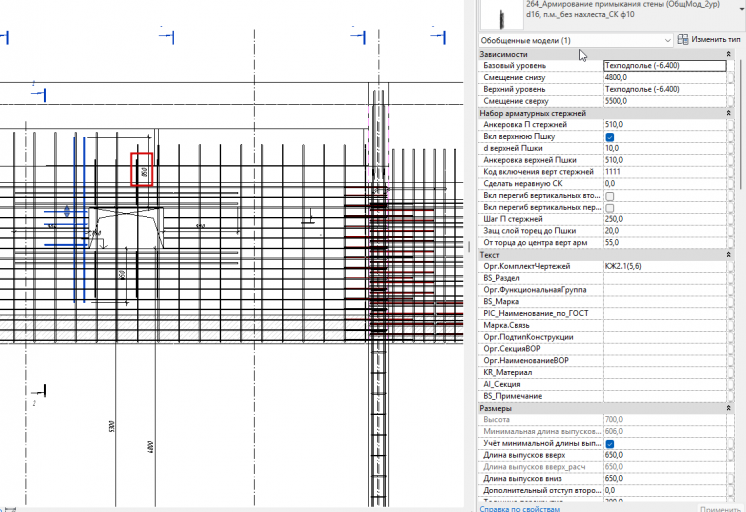Click the Применить button
The image size is (746, 512).
[720, 509]
